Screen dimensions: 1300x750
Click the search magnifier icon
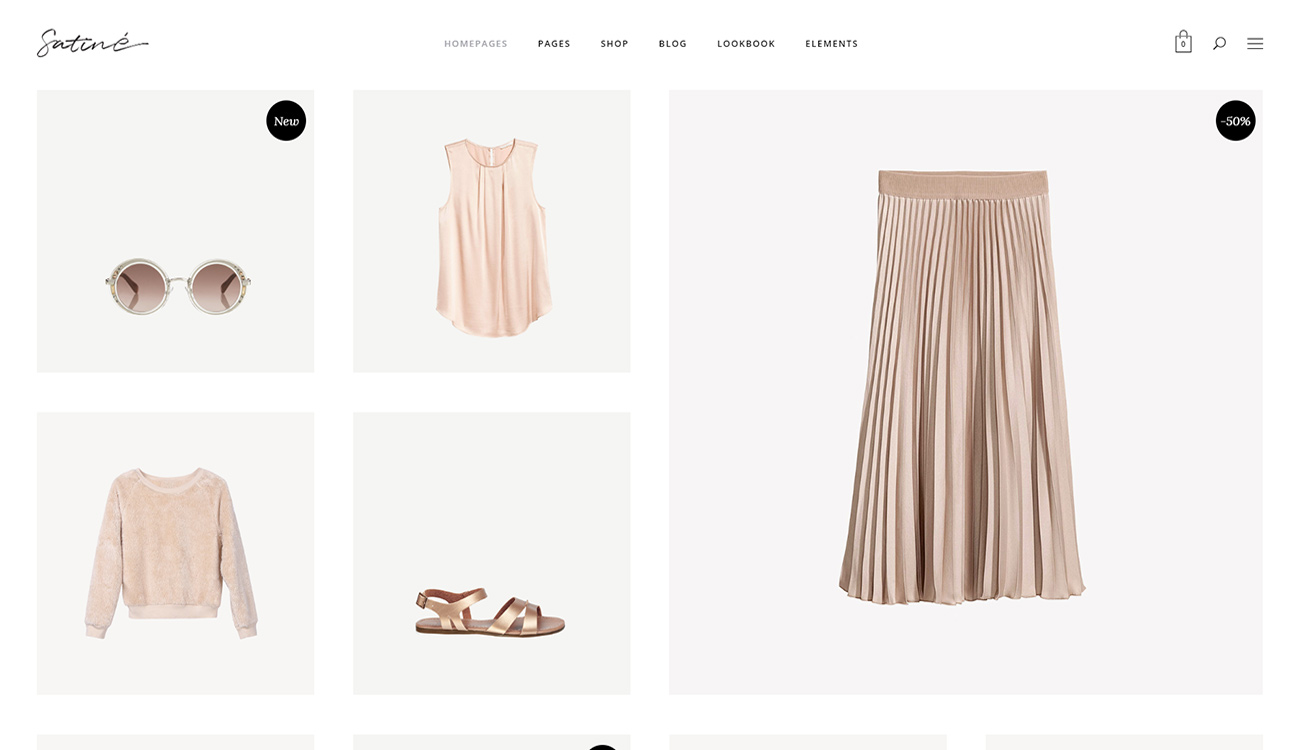click(1219, 43)
